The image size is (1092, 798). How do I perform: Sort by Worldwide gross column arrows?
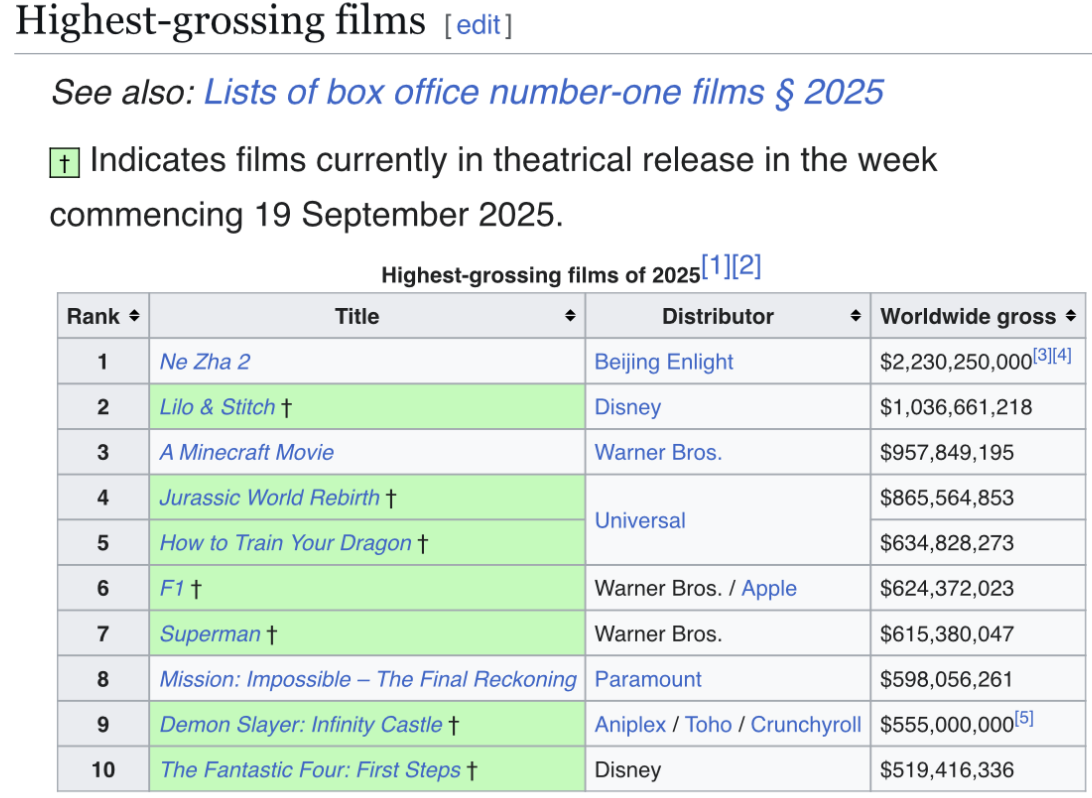1070,315
